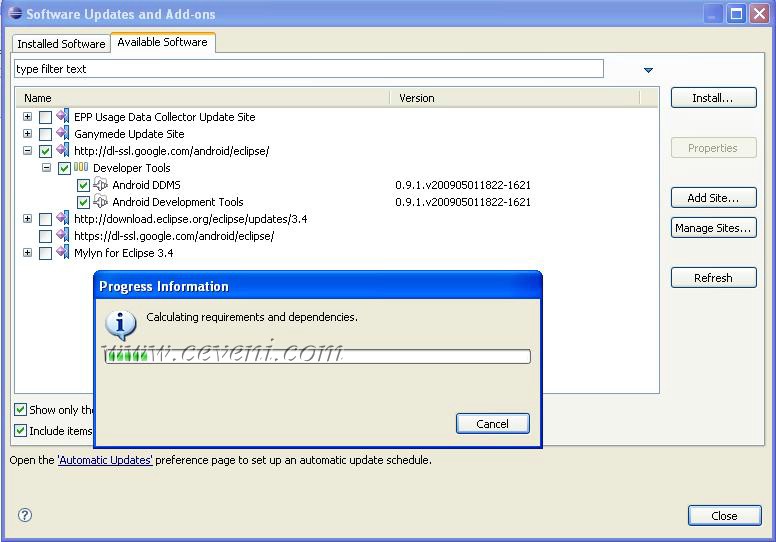Click the info icon in Progress Information
This screenshot has width=776, height=542.
(120, 324)
